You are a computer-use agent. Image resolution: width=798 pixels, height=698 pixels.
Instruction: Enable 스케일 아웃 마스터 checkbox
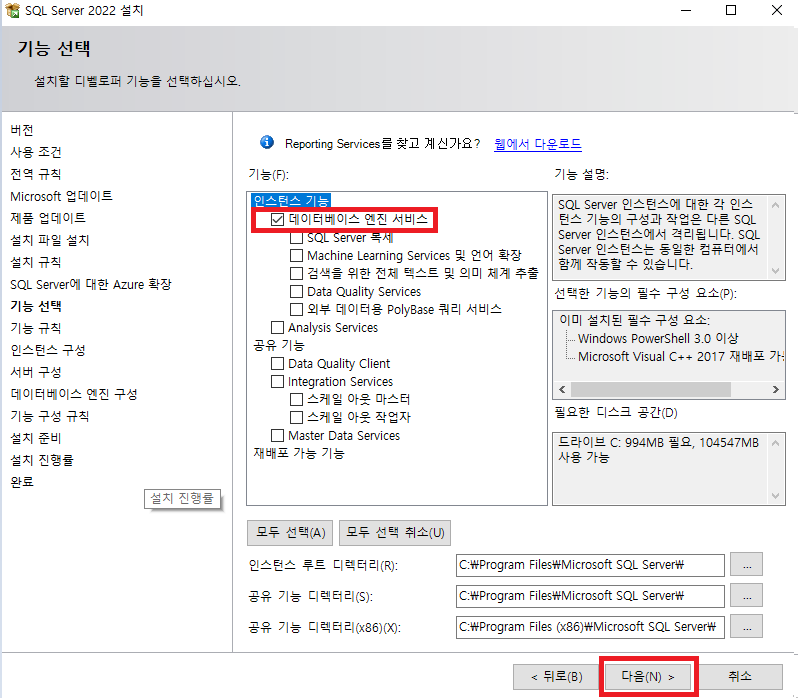[x=296, y=399]
